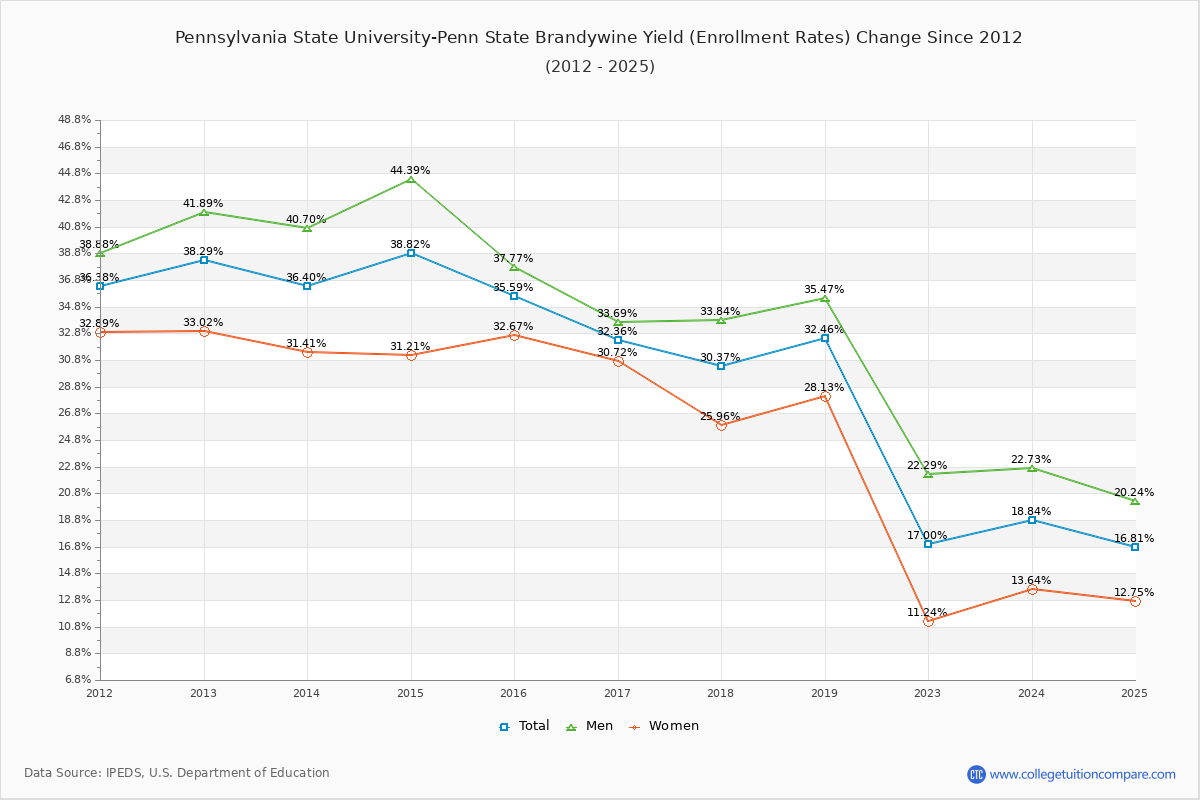Click the chart title text
The height and width of the screenshot is (800, 1200).
599,38
